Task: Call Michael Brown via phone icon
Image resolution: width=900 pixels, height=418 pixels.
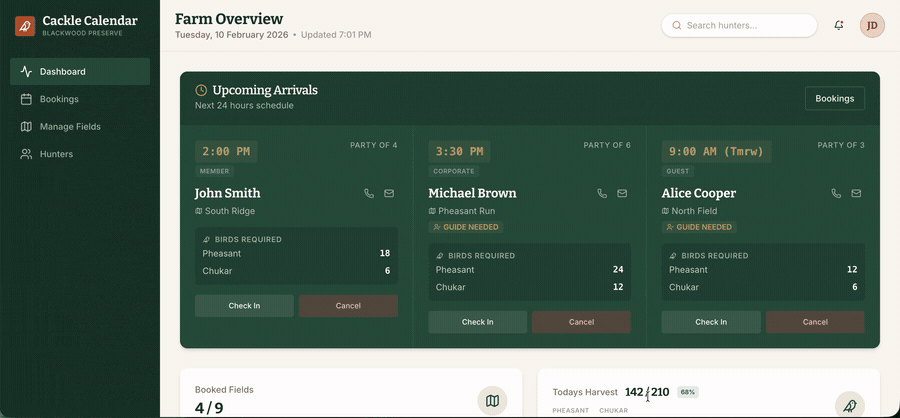Action: click(602, 193)
